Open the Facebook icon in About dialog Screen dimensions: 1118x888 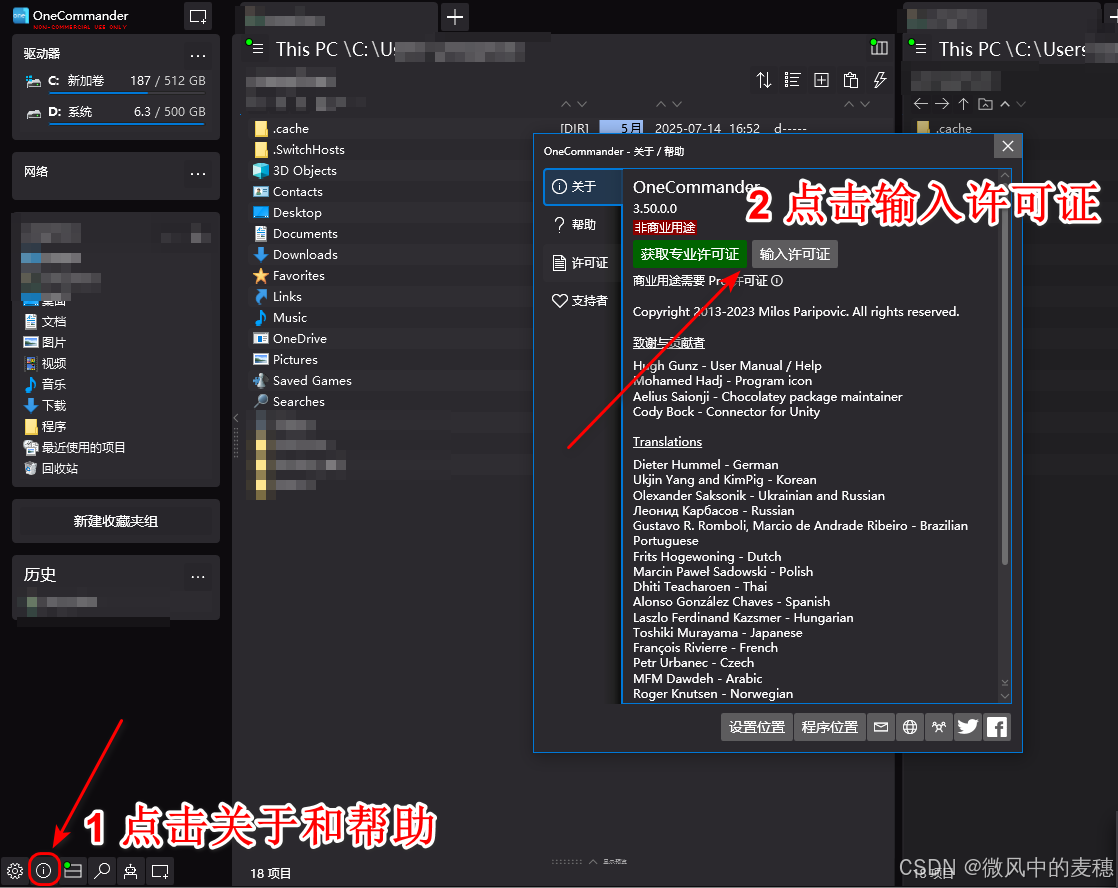(x=997, y=727)
